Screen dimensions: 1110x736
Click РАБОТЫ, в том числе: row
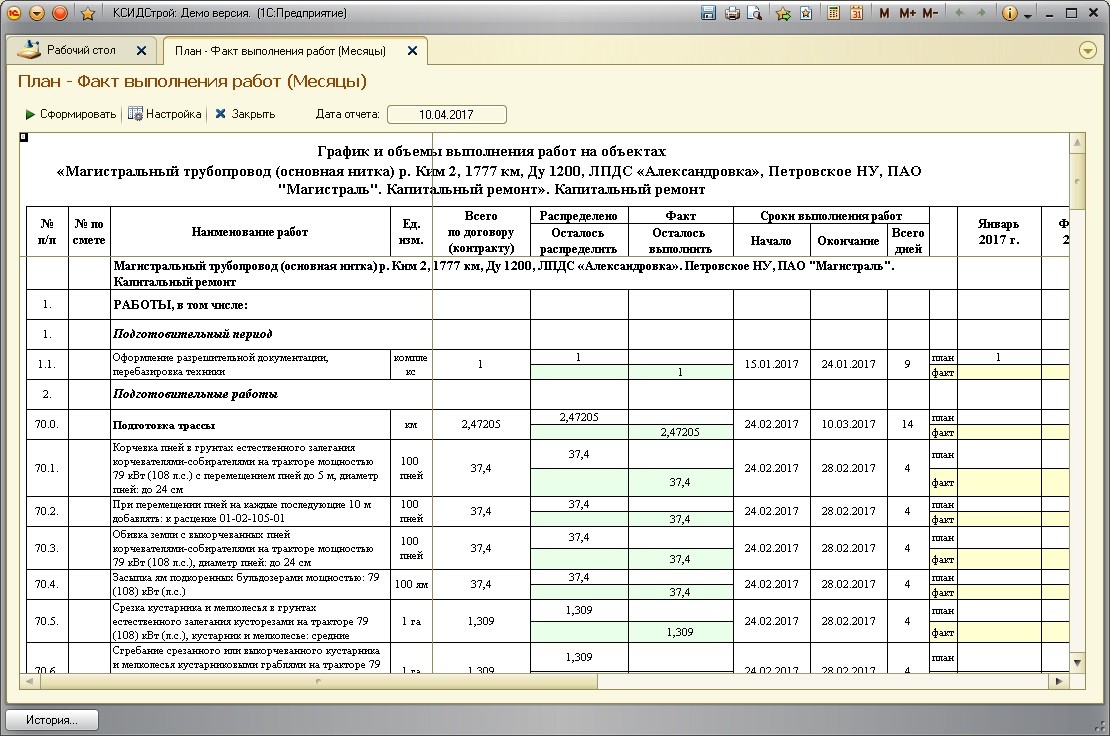[180, 305]
